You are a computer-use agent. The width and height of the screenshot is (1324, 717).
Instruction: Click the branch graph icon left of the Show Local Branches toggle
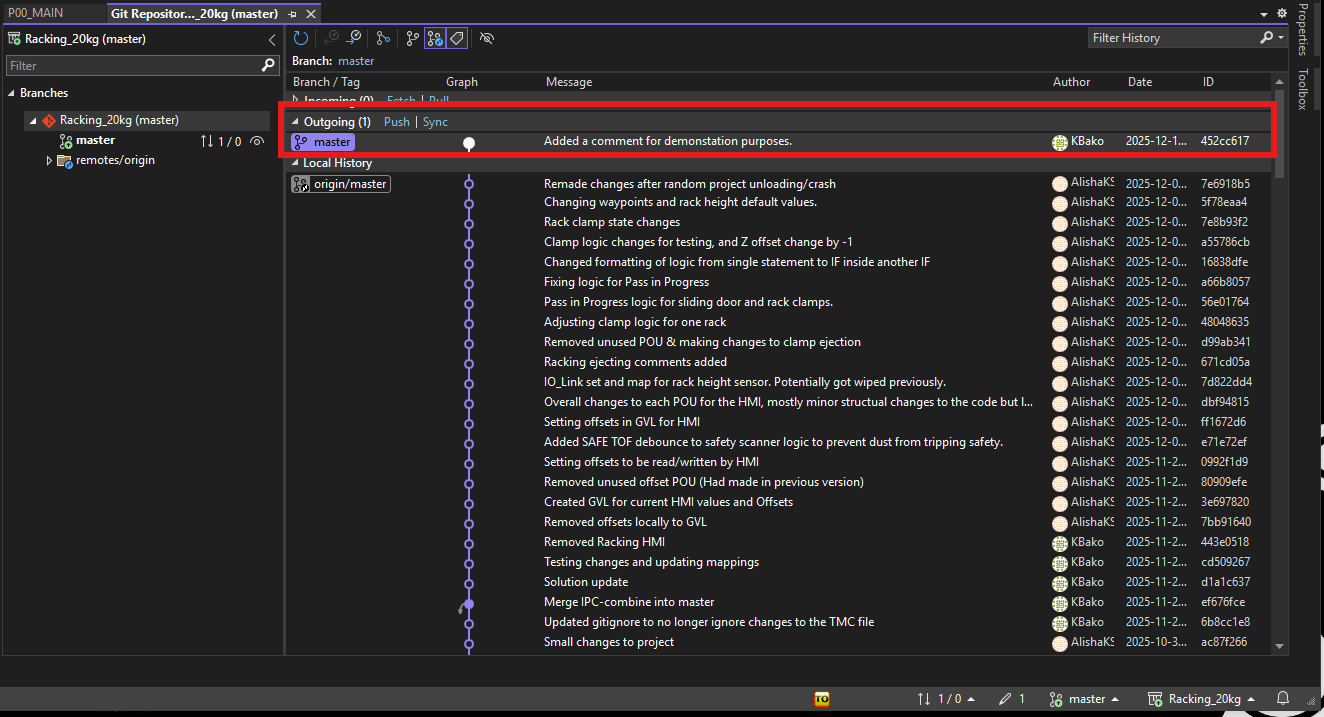[x=383, y=38]
